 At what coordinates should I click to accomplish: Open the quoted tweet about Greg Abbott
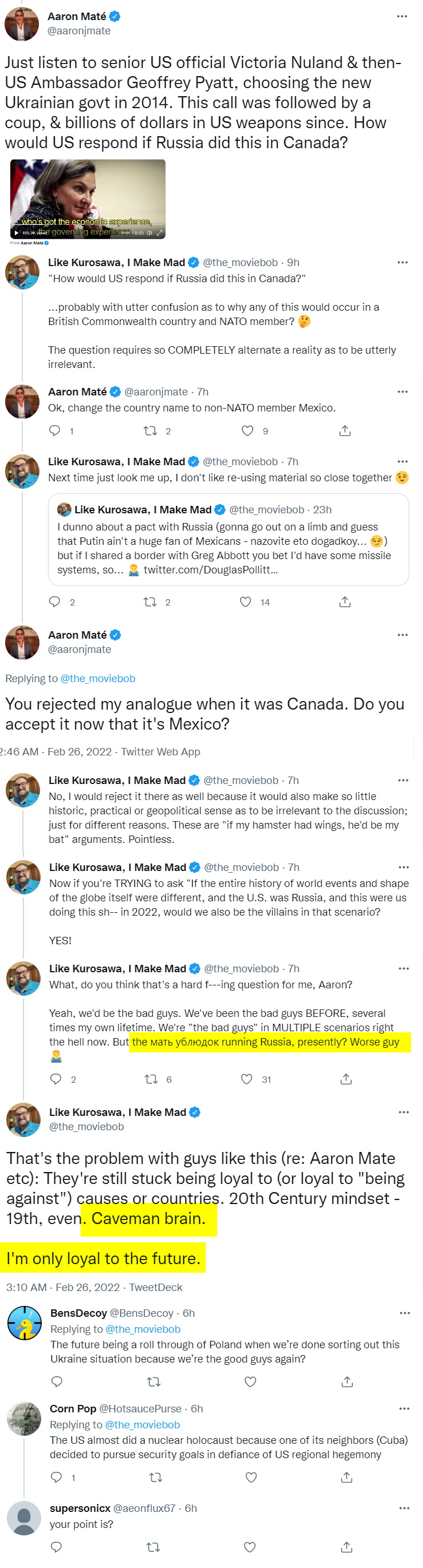pyautogui.click(x=229, y=539)
